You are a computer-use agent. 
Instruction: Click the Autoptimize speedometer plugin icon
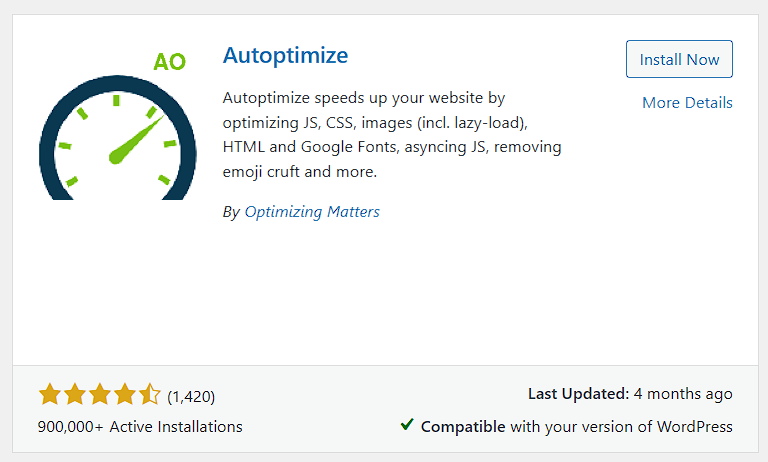pos(118,124)
